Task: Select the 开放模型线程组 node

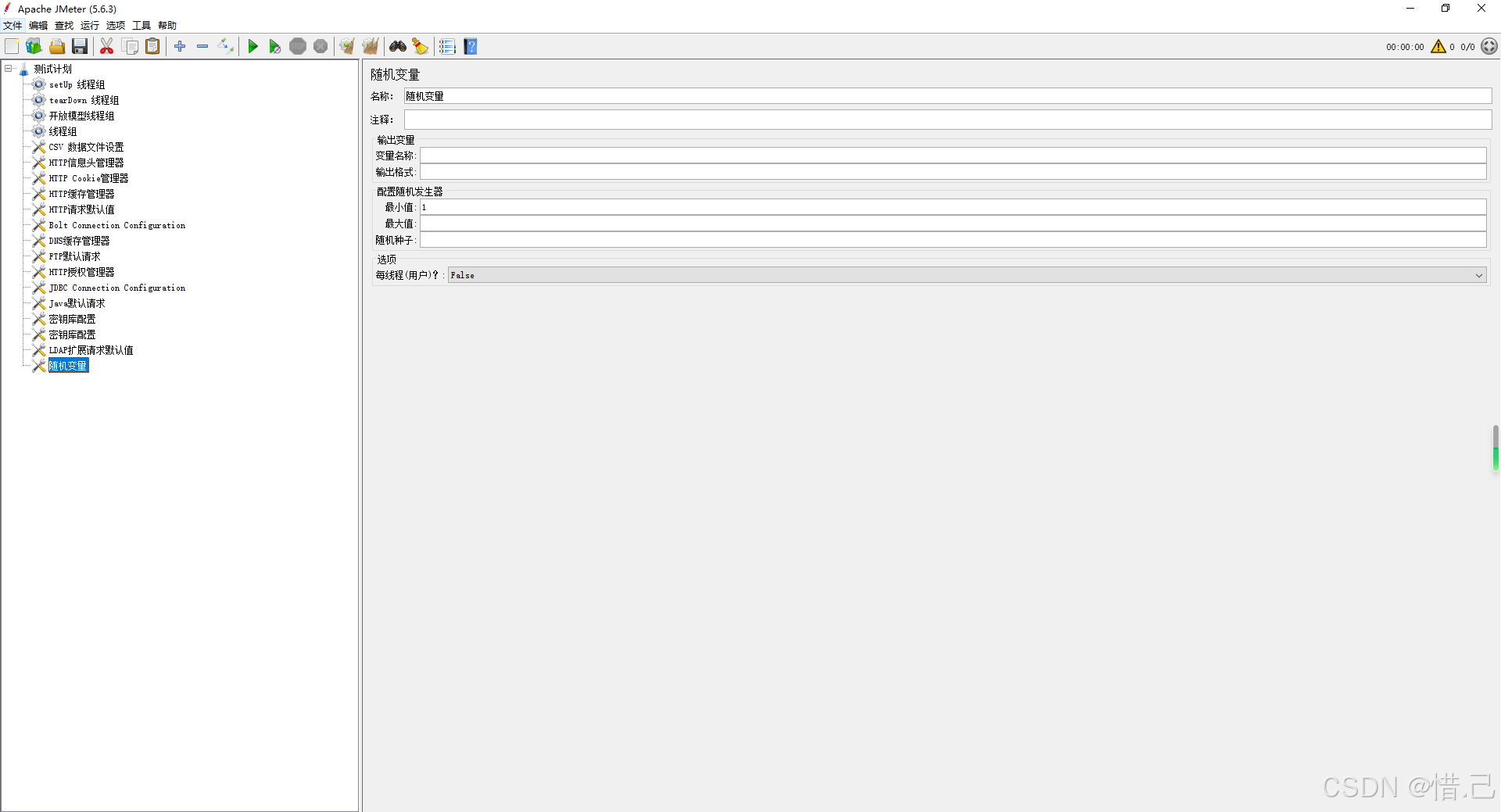Action: pos(81,116)
